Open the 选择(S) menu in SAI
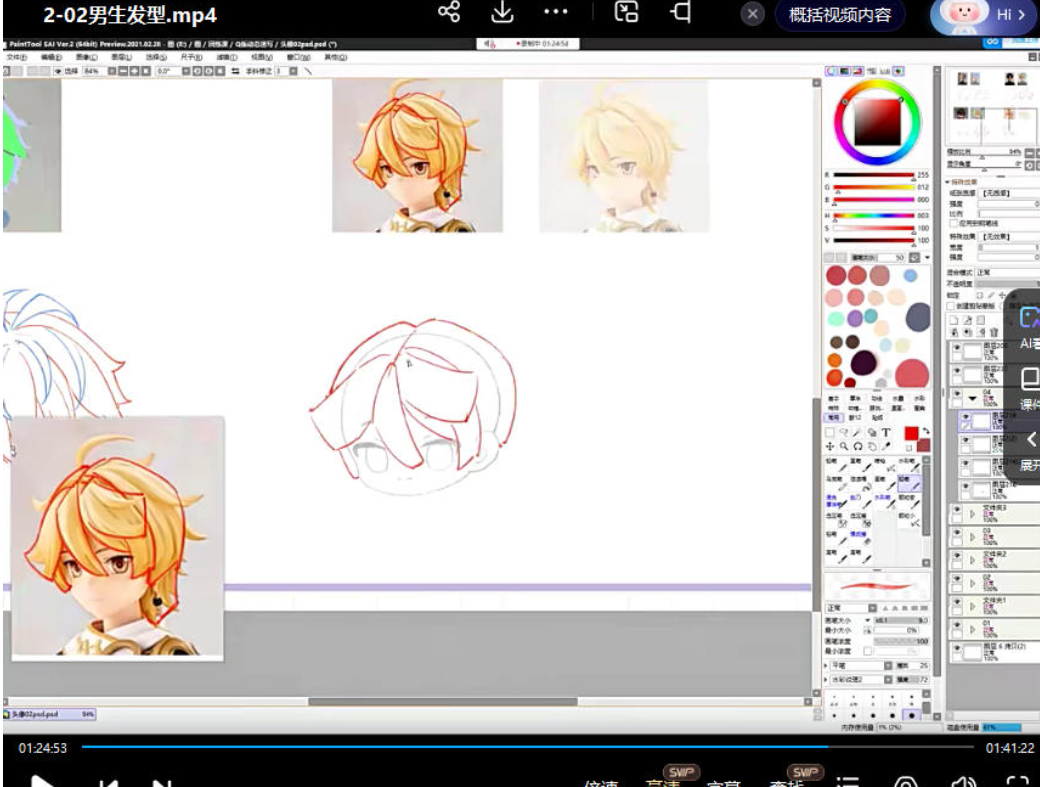 point(157,58)
